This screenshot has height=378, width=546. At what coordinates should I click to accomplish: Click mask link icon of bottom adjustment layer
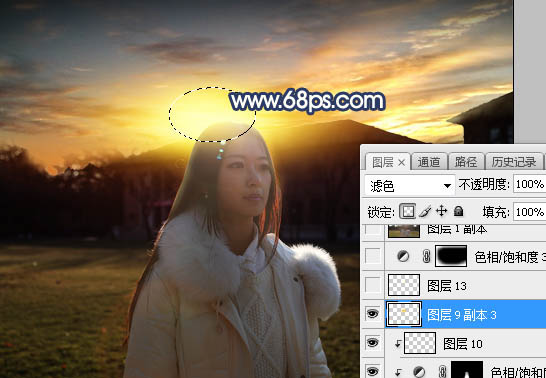[442, 372]
